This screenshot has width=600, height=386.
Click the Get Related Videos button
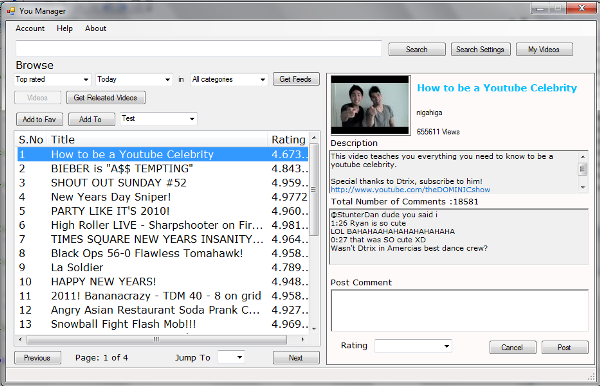(106, 98)
